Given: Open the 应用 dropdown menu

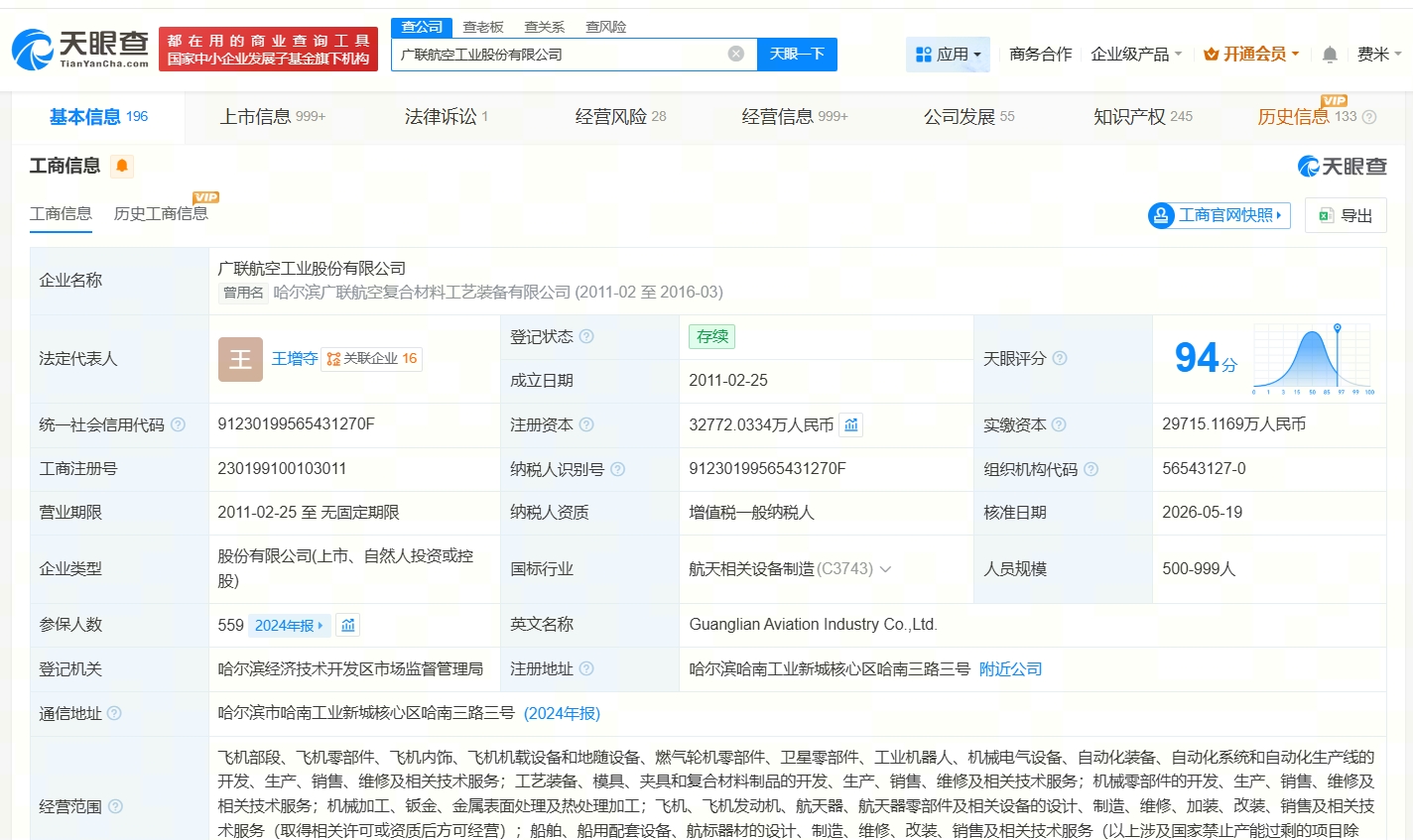Looking at the screenshot, I should click(x=948, y=55).
